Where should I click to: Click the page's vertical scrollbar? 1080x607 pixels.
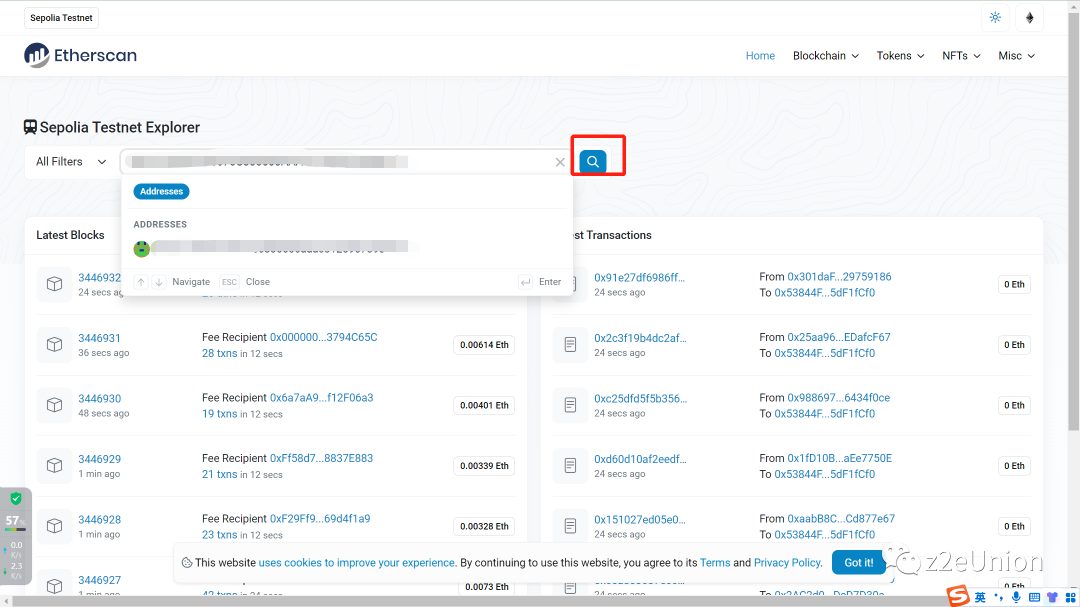[x=1074, y=220]
